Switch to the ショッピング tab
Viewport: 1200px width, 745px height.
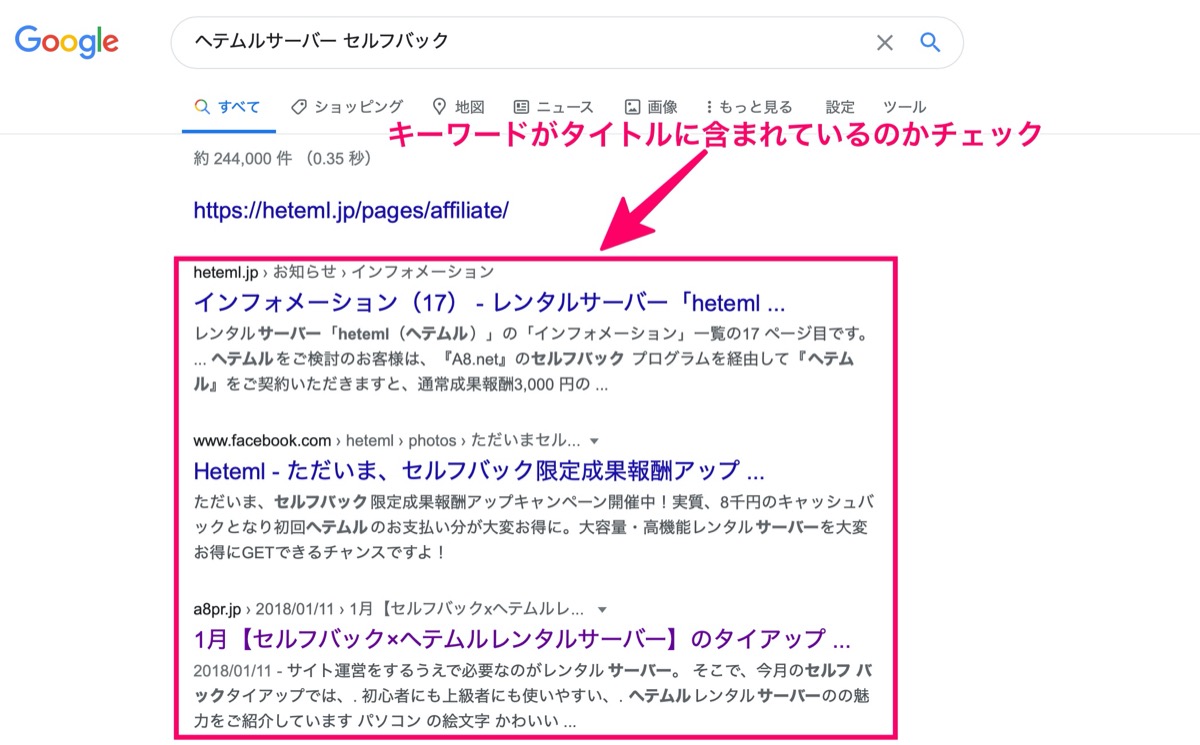(x=347, y=107)
